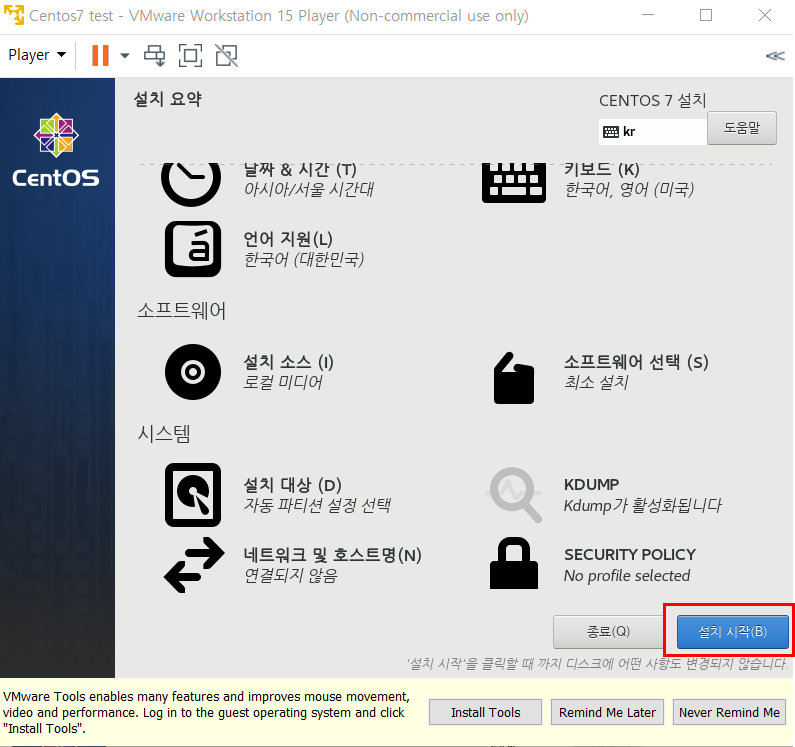
Task: Open the 설치 대상 (D) disk icon
Action: point(193,494)
